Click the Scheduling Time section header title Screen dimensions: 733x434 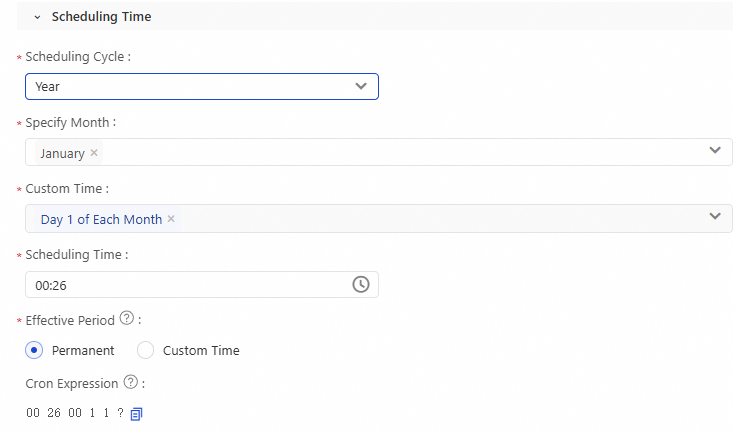click(x=101, y=17)
